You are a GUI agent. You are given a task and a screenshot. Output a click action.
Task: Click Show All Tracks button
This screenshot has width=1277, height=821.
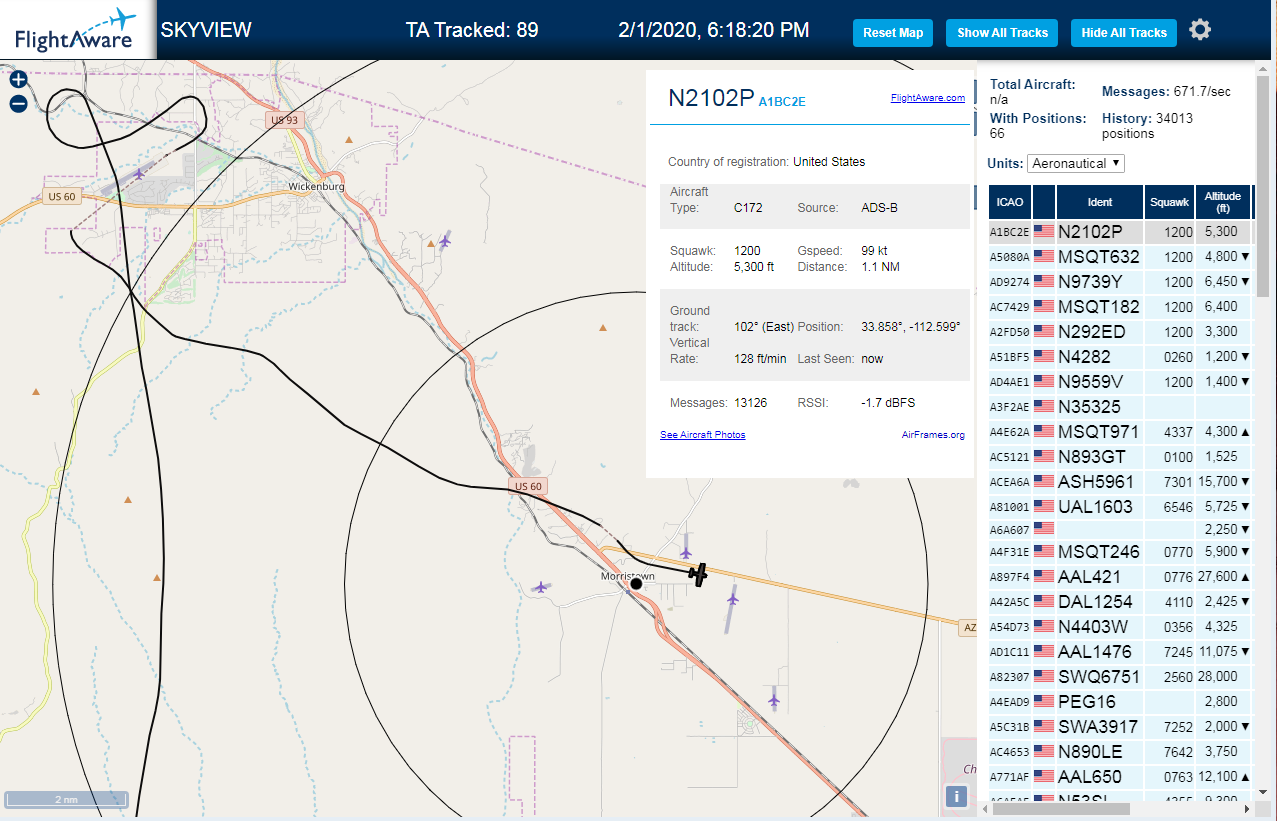[1002, 32]
